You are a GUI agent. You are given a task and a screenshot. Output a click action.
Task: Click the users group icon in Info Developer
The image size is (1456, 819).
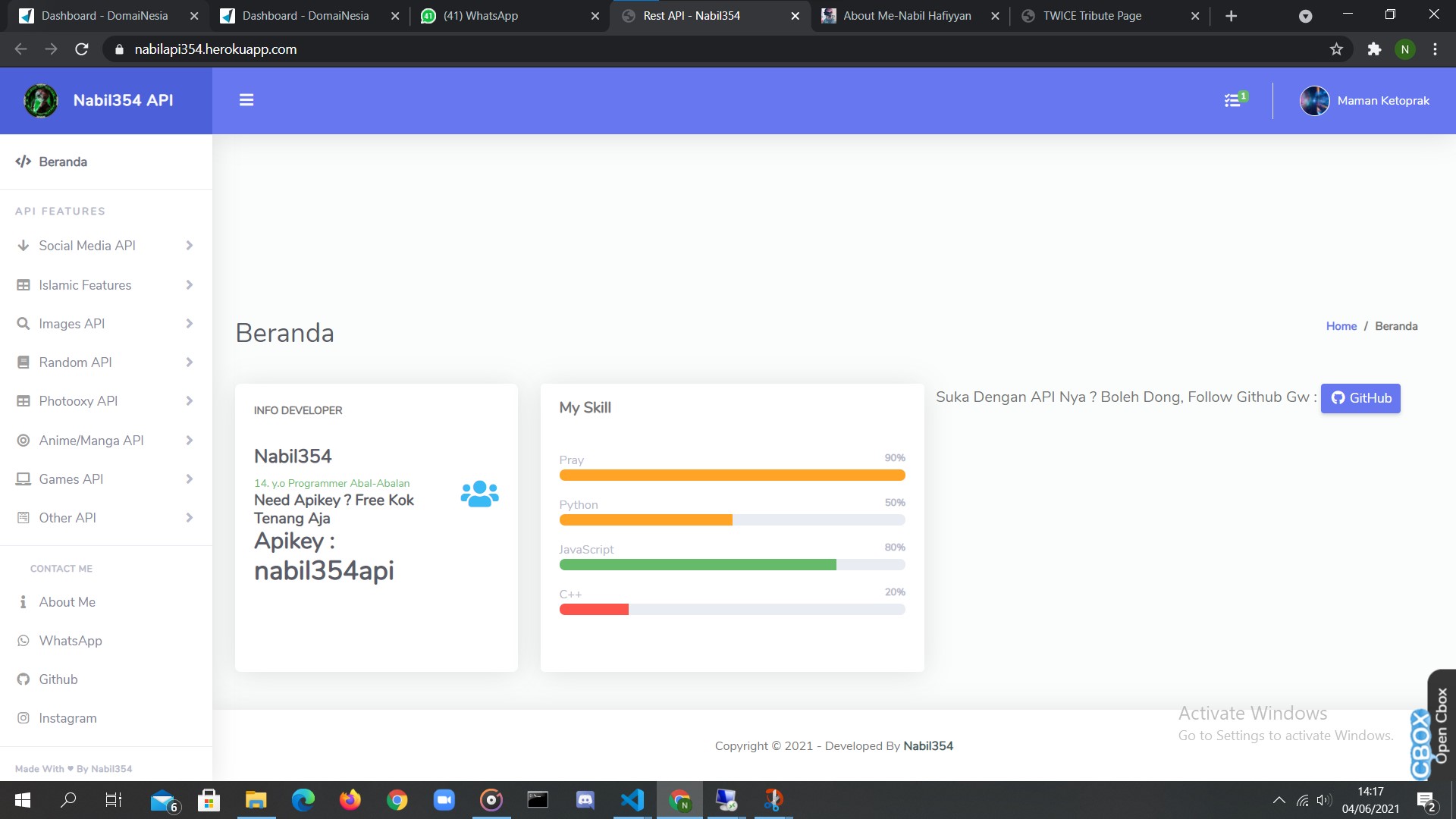(x=479, y=494)
